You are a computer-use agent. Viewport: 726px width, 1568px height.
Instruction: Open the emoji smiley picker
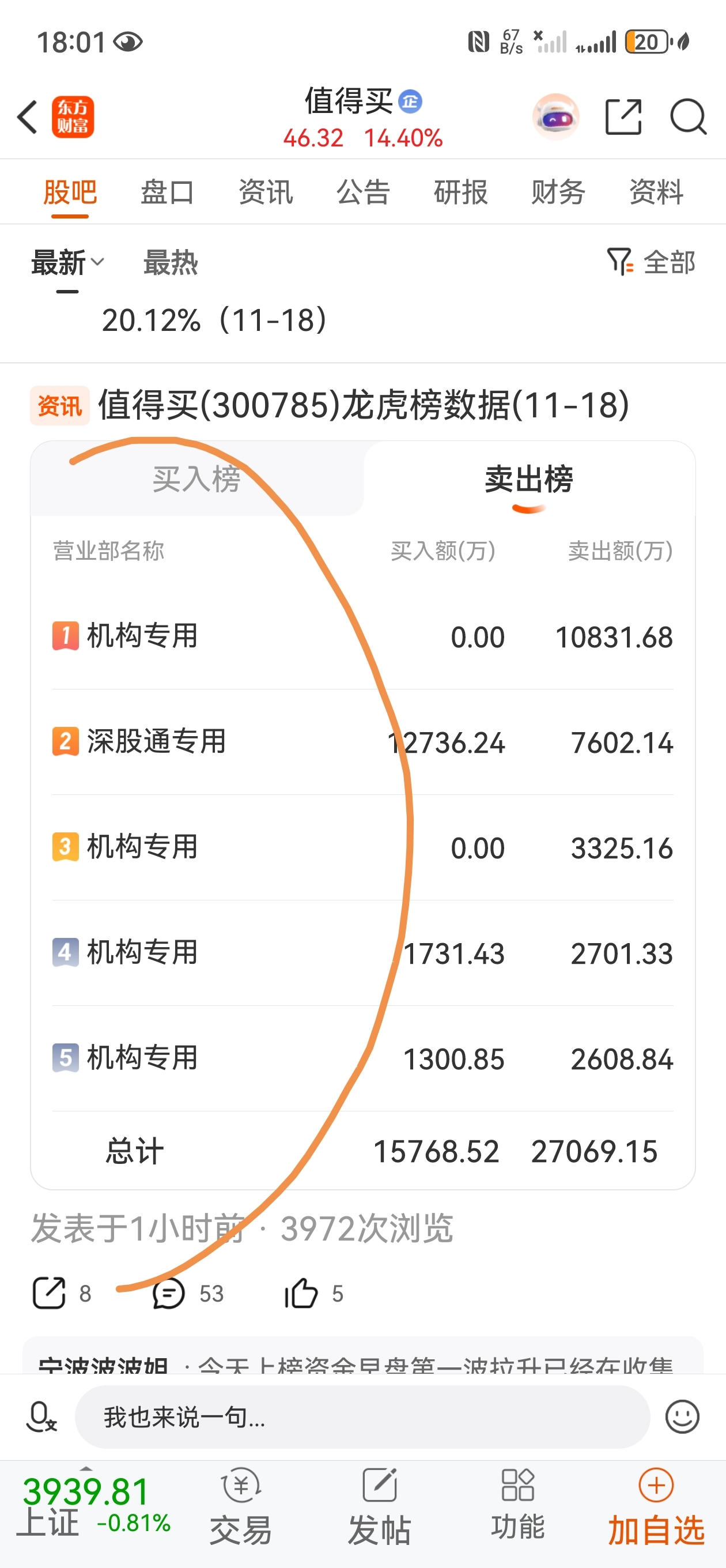(x=682, y=1417)
